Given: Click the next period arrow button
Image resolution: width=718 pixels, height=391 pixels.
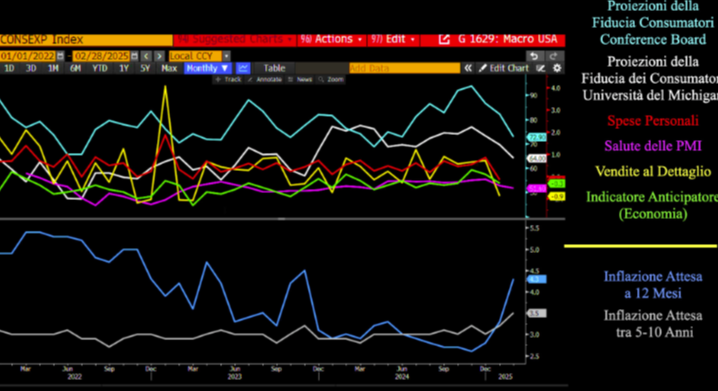Looking at the screenshot, I should pos(159,56).
